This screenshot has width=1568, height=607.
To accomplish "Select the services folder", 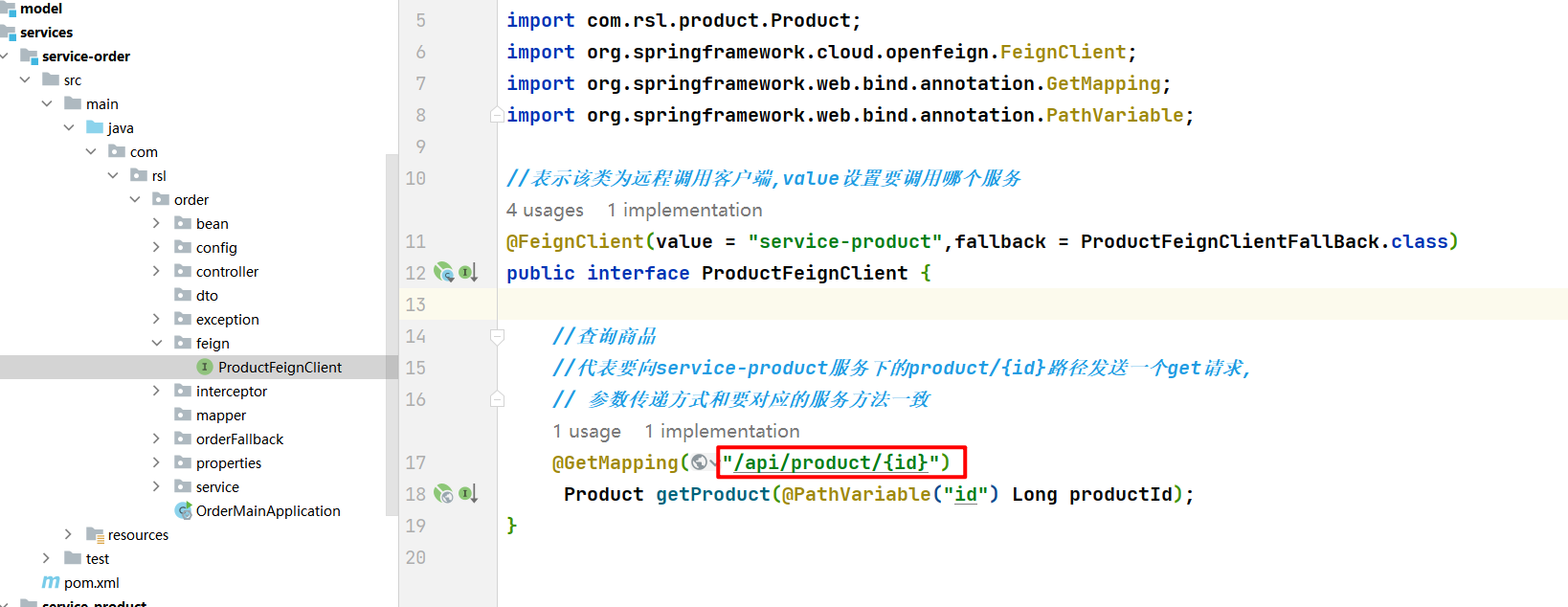I will tap(46, 33).
